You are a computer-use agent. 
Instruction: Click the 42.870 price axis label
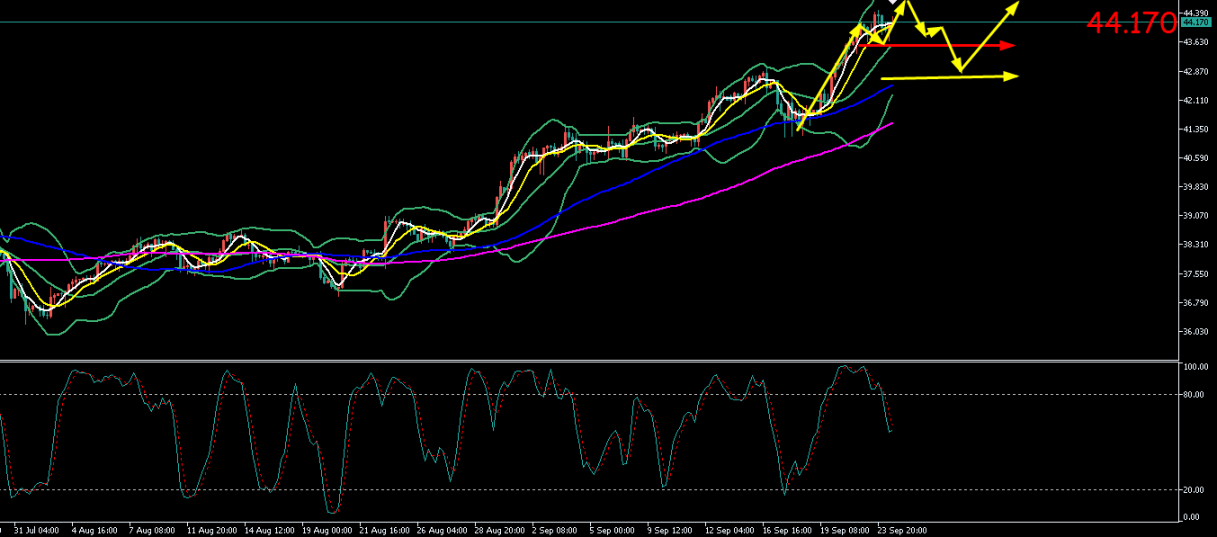tap(1196, 72)
